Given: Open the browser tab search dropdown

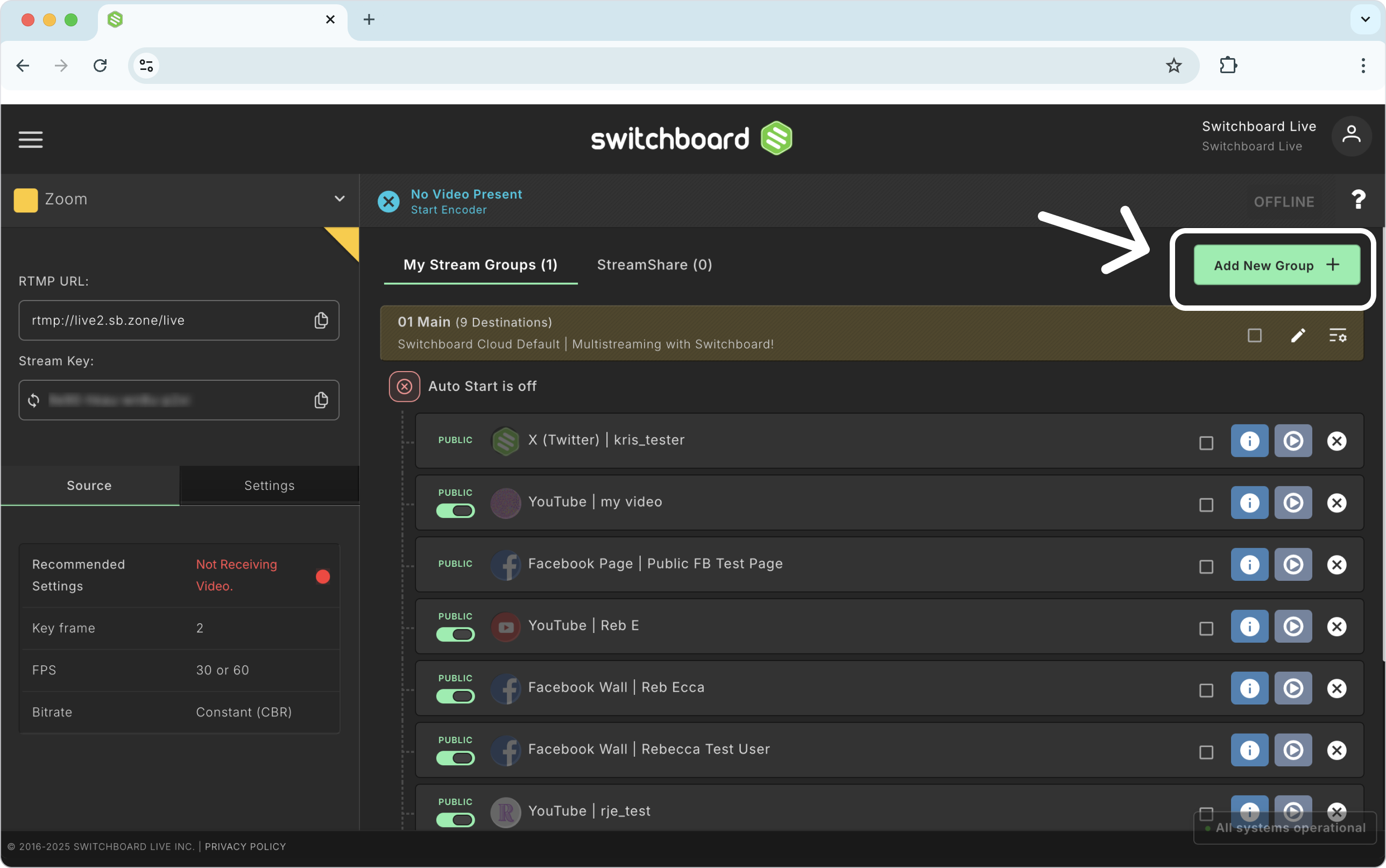Looking at the screenshot, I should [1365, 19].
